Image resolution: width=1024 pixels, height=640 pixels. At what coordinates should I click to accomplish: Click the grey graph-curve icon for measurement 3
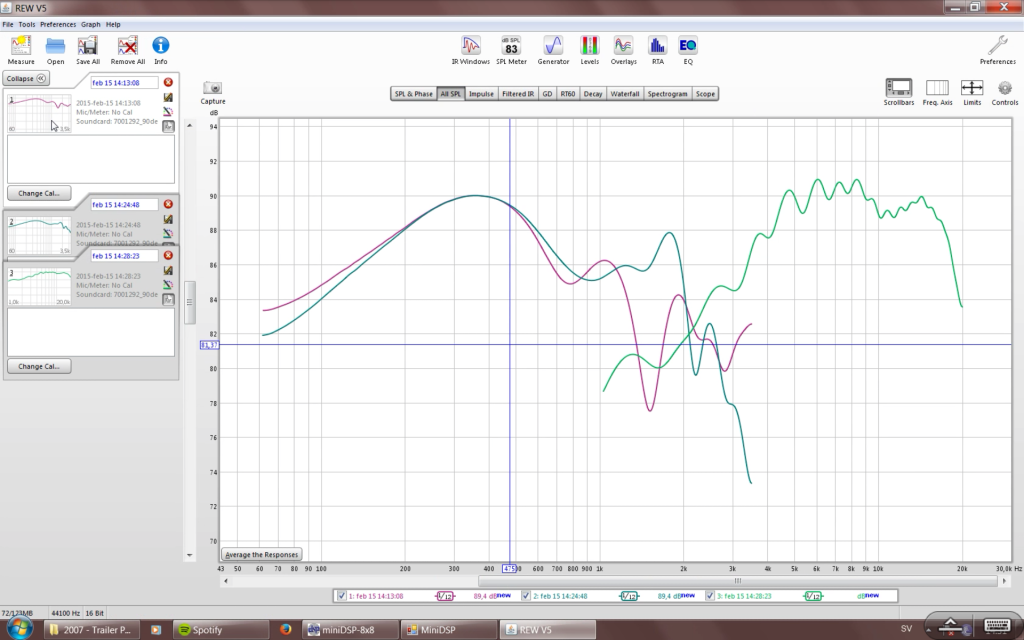point(168,299)
